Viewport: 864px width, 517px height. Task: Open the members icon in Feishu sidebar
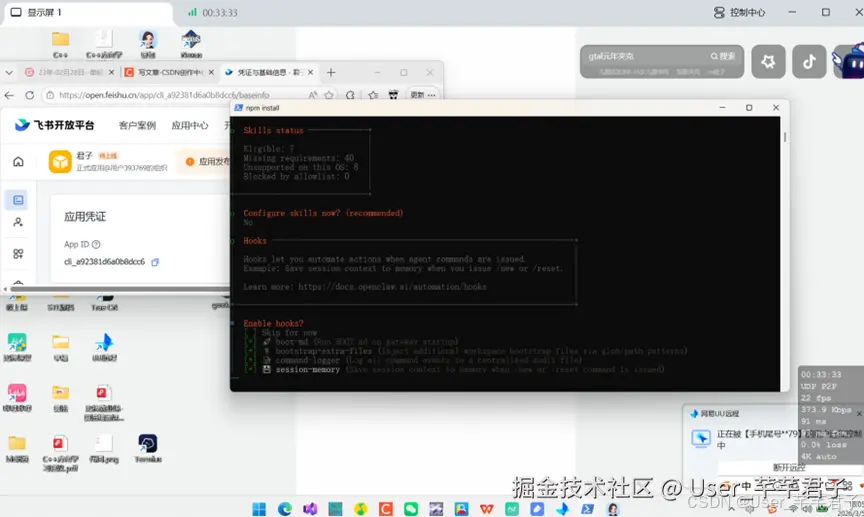point(18,222)
